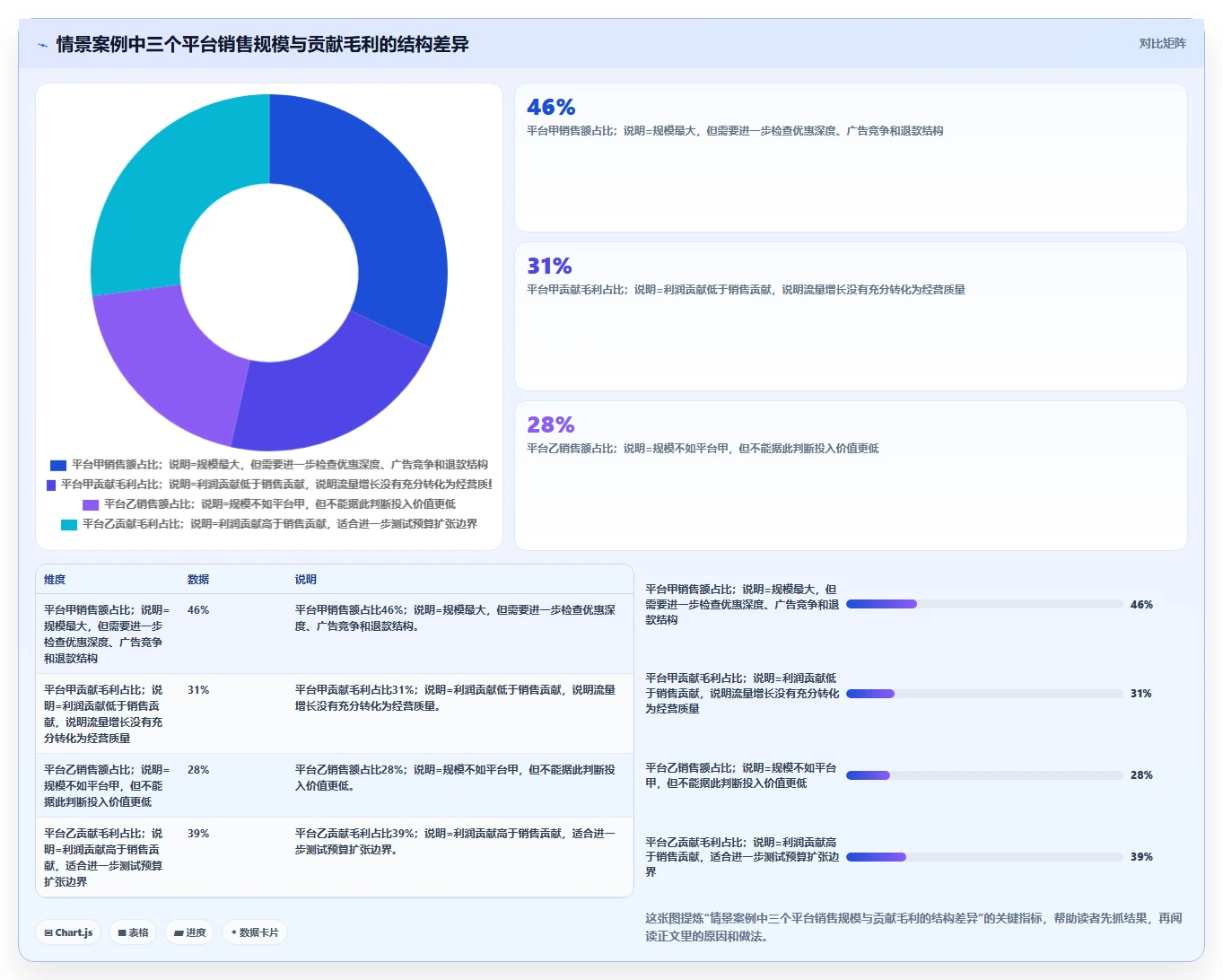Click the 维度 column header
Viewport: 1223px width, 980px height.
tap(55, 580)
